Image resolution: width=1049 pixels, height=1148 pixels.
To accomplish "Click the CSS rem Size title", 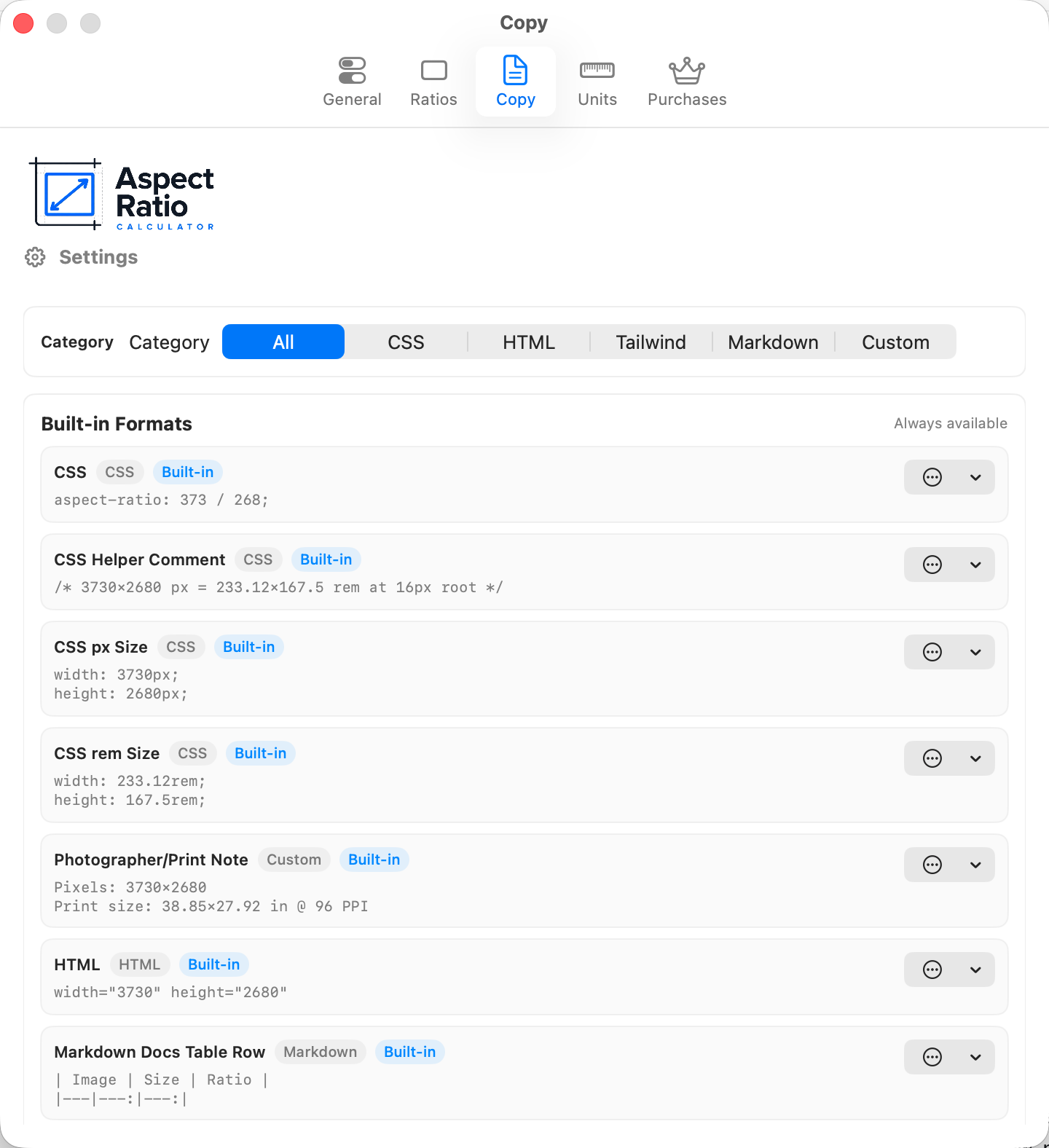I will click(x=107, y=753).
